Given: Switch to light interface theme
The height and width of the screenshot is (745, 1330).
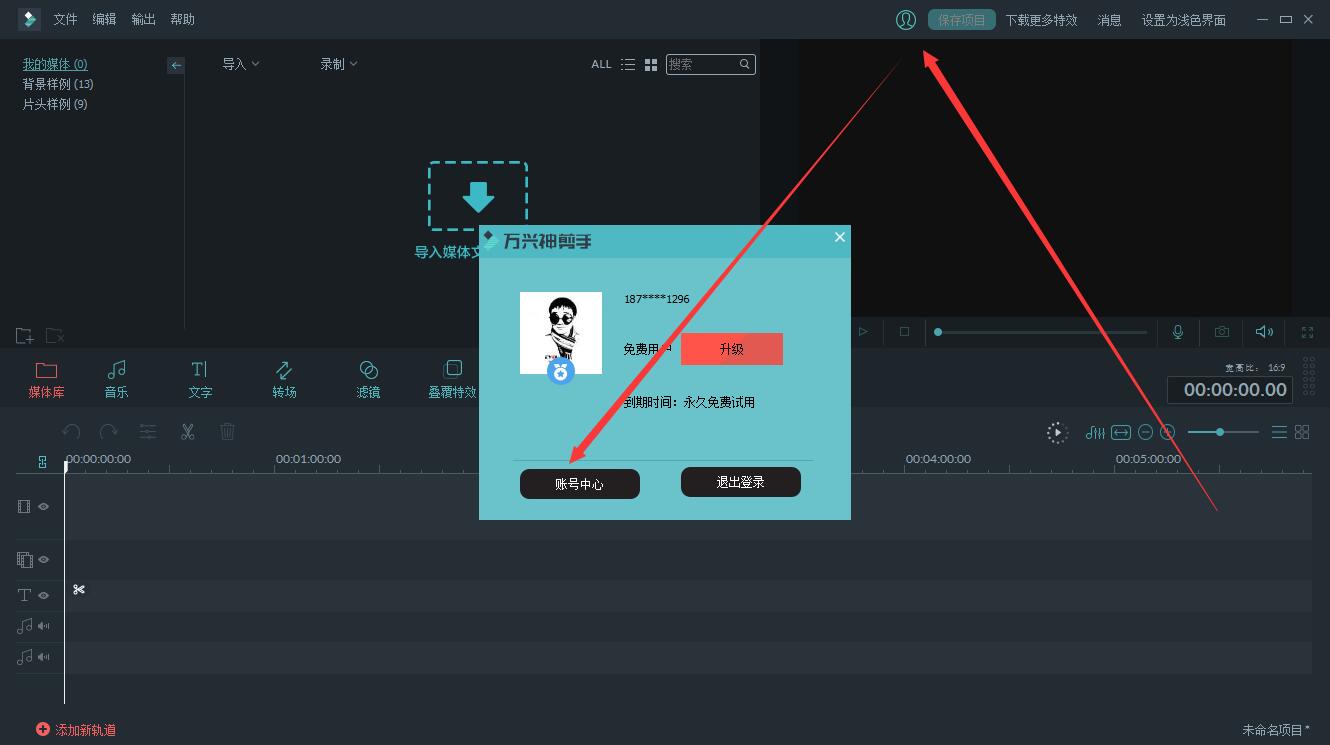Looking at the screenshot, I should point(1184,20).
